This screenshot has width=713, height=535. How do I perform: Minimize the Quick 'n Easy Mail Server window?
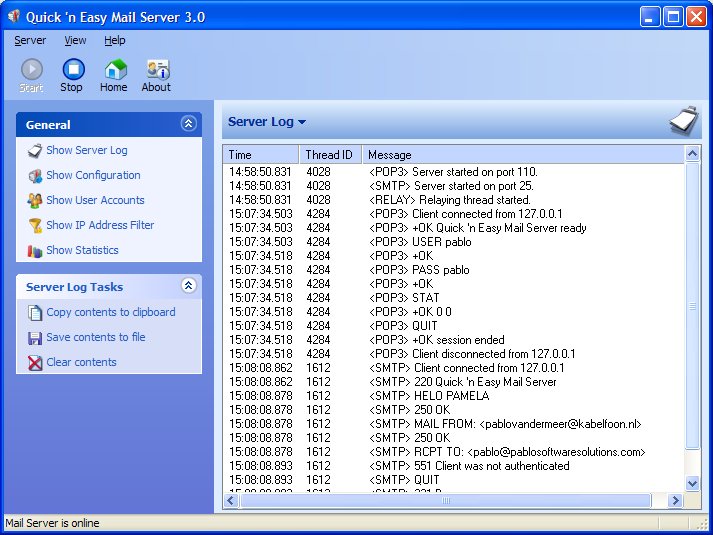coord(650,17)
